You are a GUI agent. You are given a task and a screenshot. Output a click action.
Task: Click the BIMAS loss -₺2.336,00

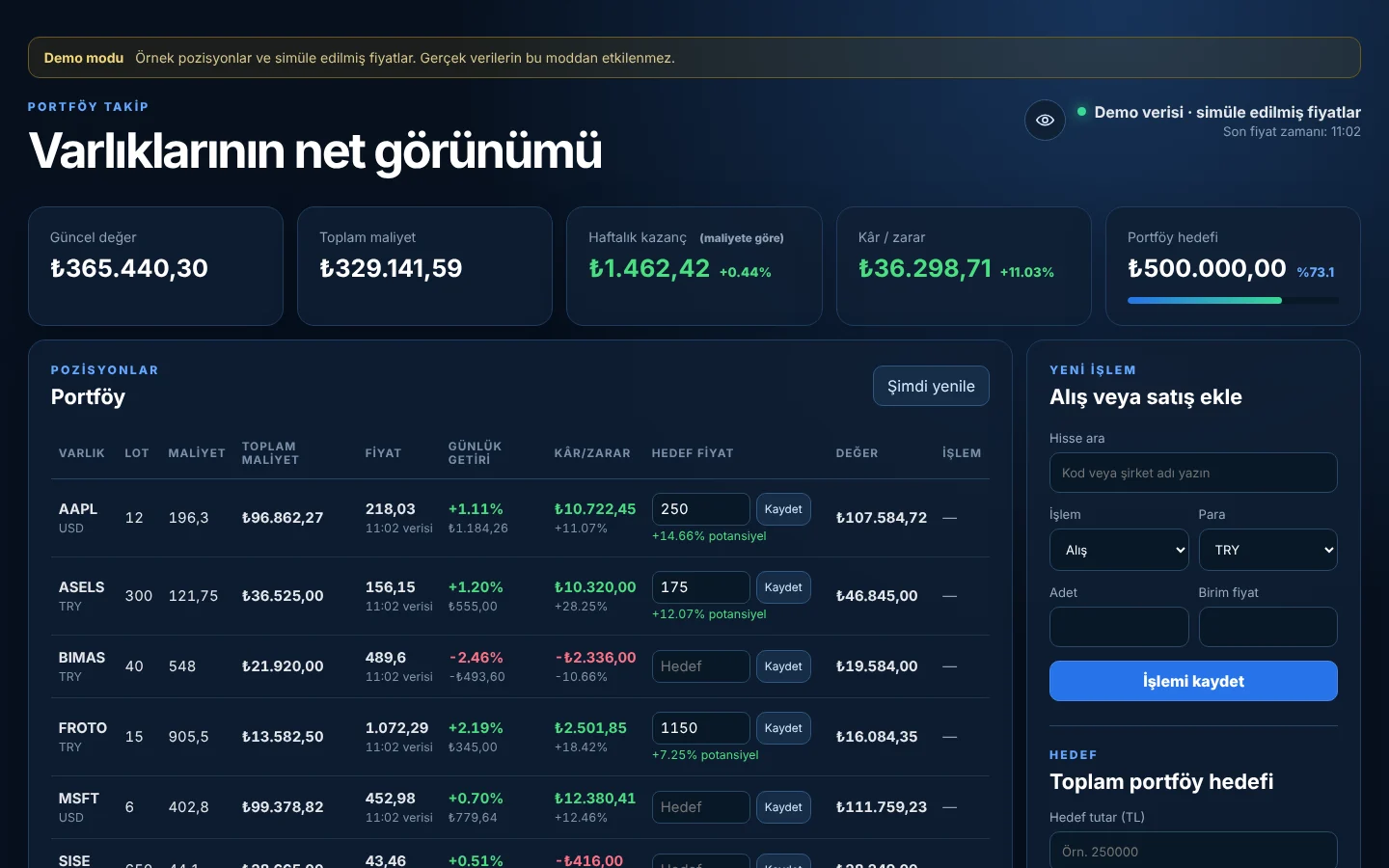(x=595, y=658)
